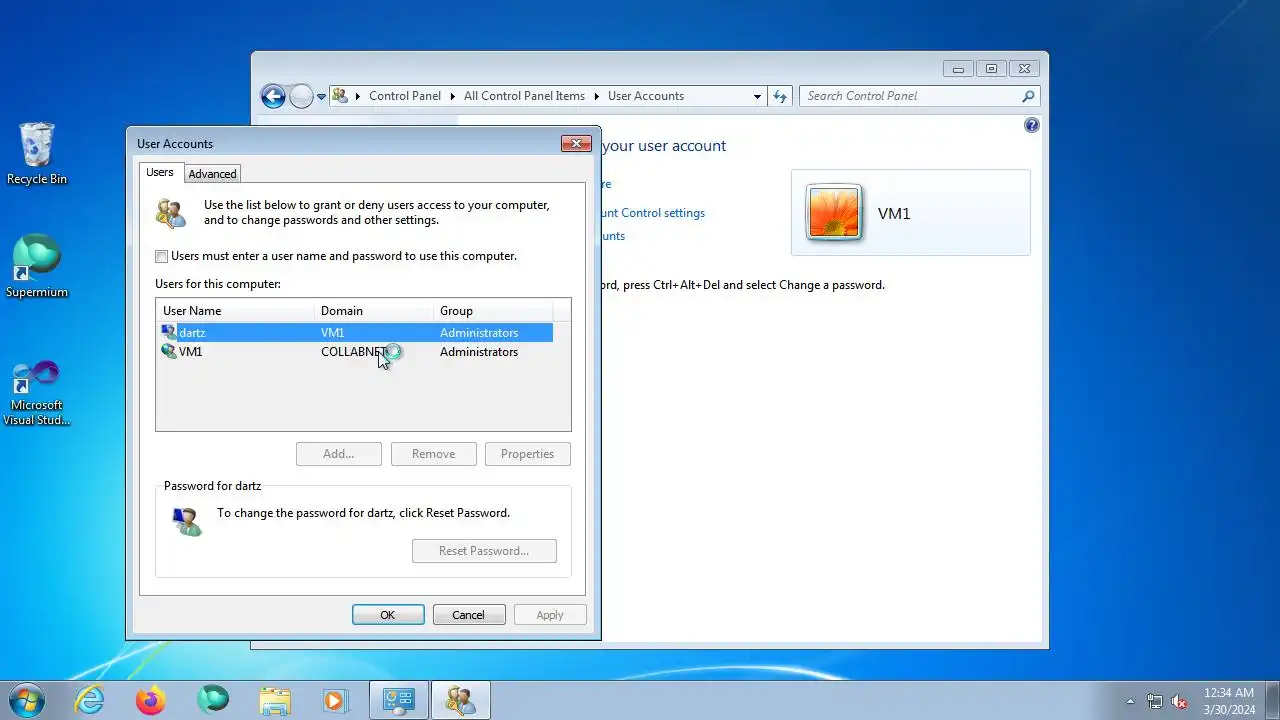Sort by Group column header
This screenshot has height=720, width=1280.
pos(492,311)
